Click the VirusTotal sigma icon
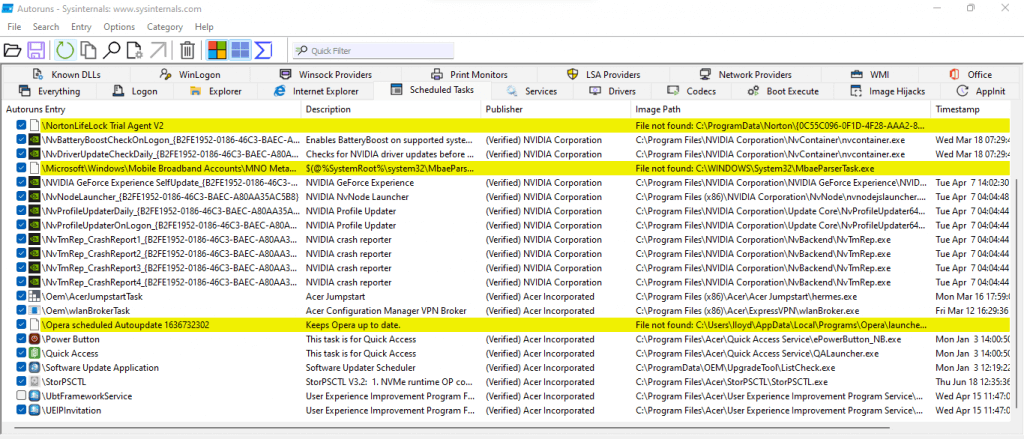The width and height of the screenshot is (1024, 439). click(264, 50)
